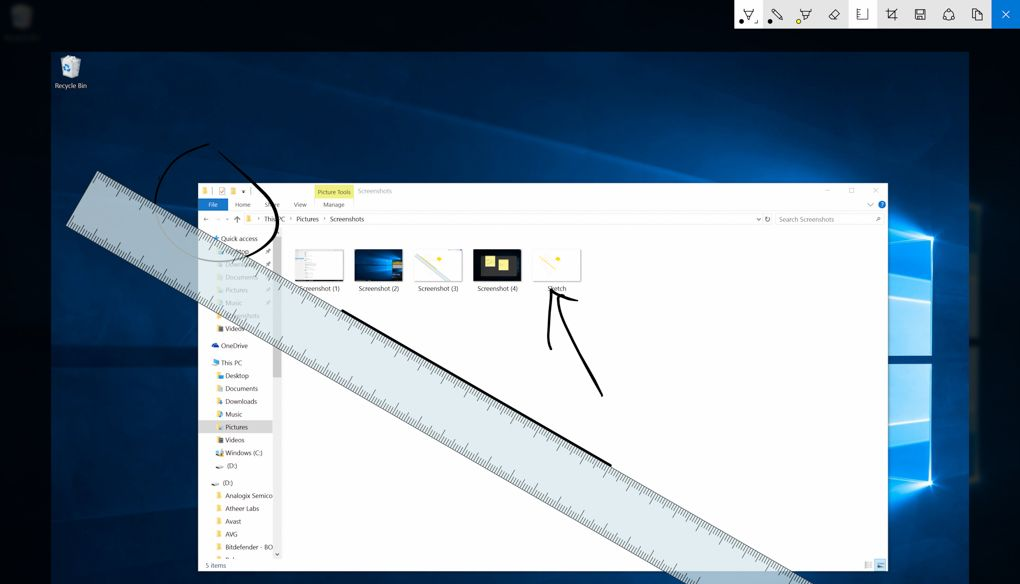Expand the ribbon with the chevron
The image size is (1020, 584).
coord(870,205)
